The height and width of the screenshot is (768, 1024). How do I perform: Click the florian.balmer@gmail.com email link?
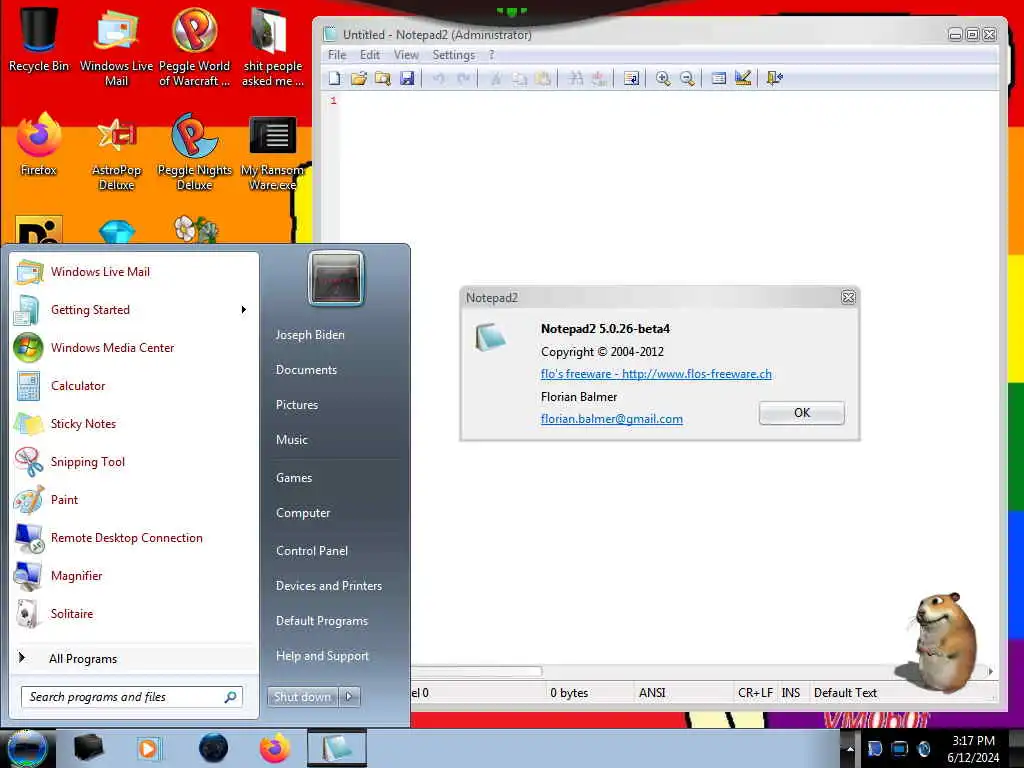click(x=611, y=419)
